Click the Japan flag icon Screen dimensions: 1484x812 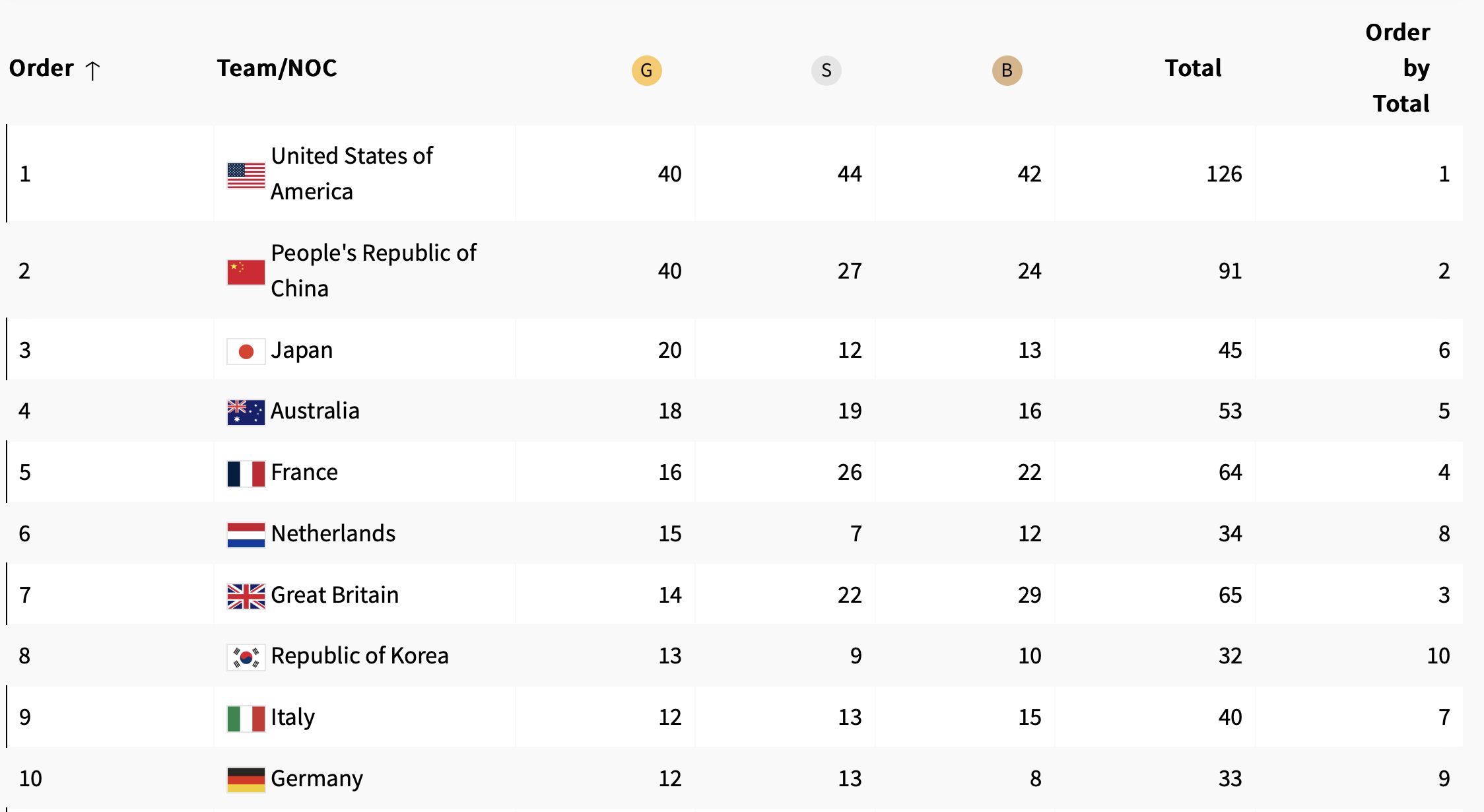pos(246,351)
